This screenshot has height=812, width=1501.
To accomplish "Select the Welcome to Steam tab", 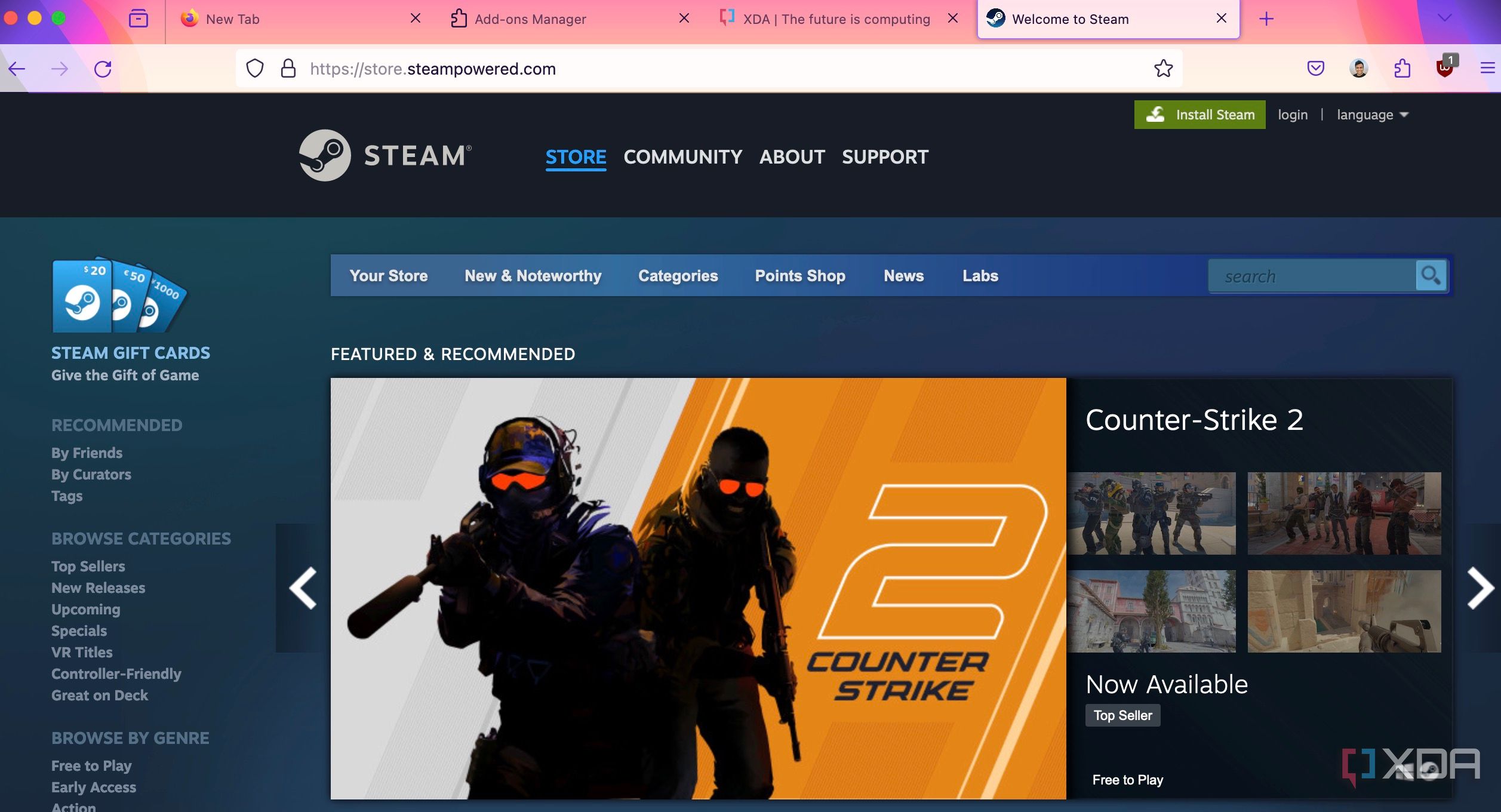I will pos(1108,19).
